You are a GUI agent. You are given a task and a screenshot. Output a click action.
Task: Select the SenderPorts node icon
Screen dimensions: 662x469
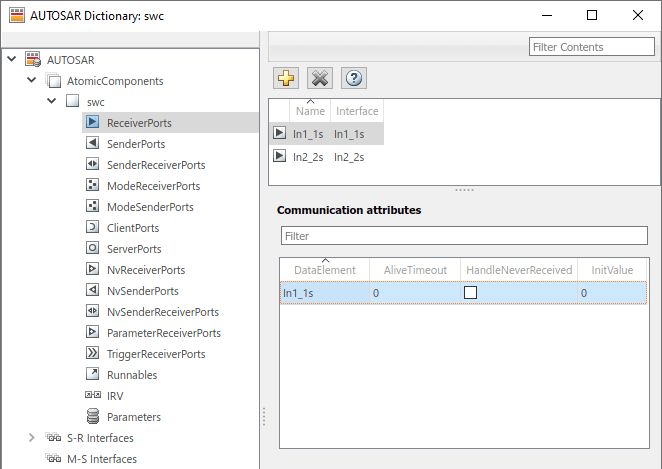click(92, 144)
